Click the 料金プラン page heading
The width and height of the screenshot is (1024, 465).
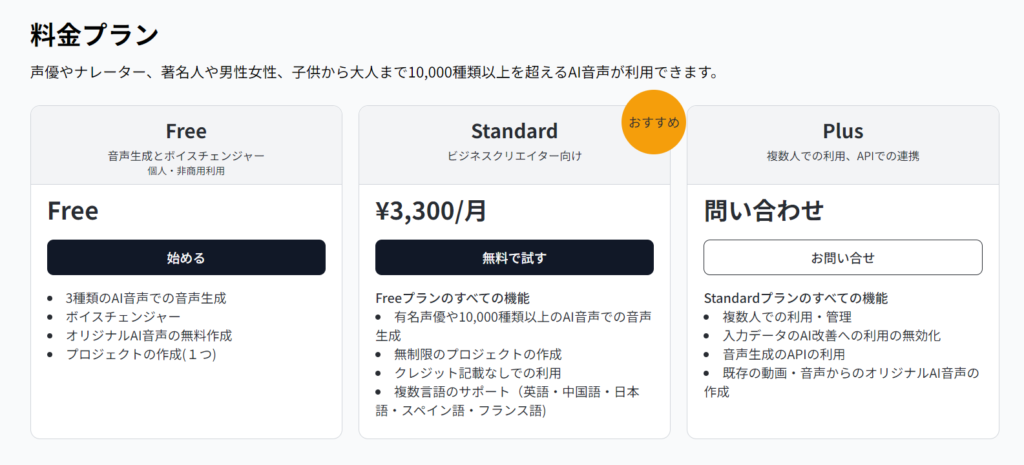[95, 35]
